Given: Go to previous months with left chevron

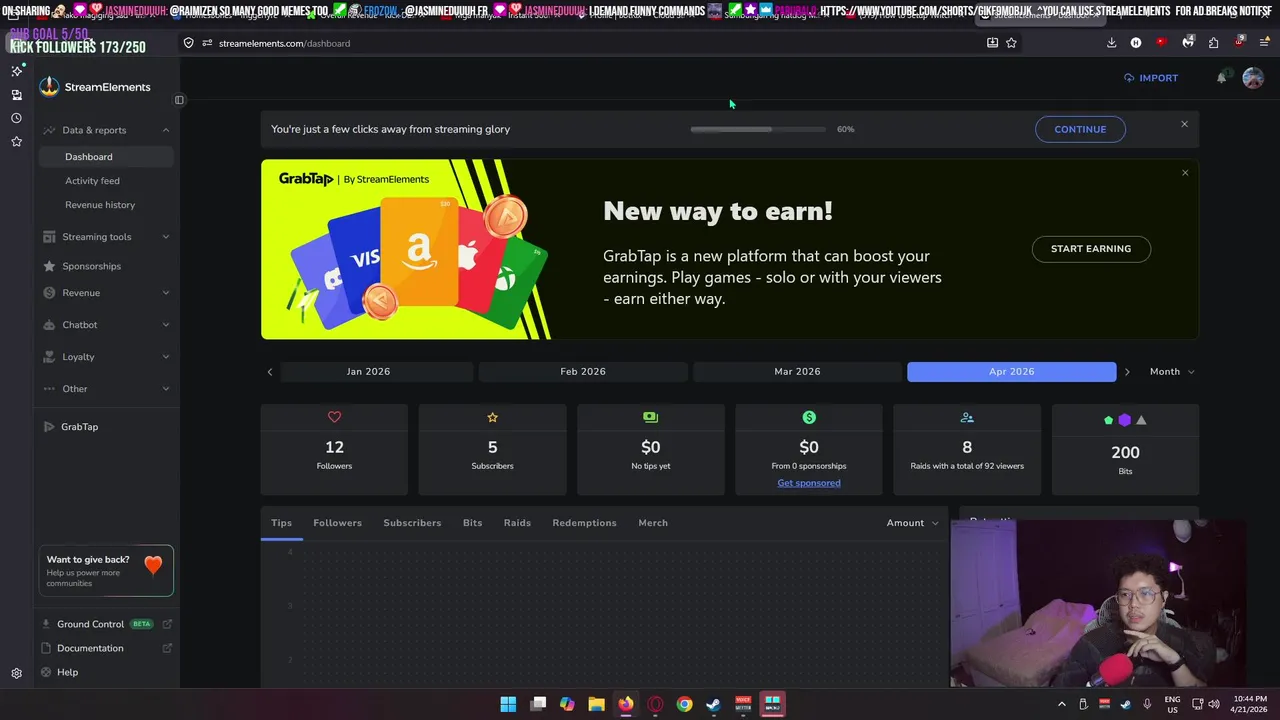Looking at the screenshot, I should [269, 372].
